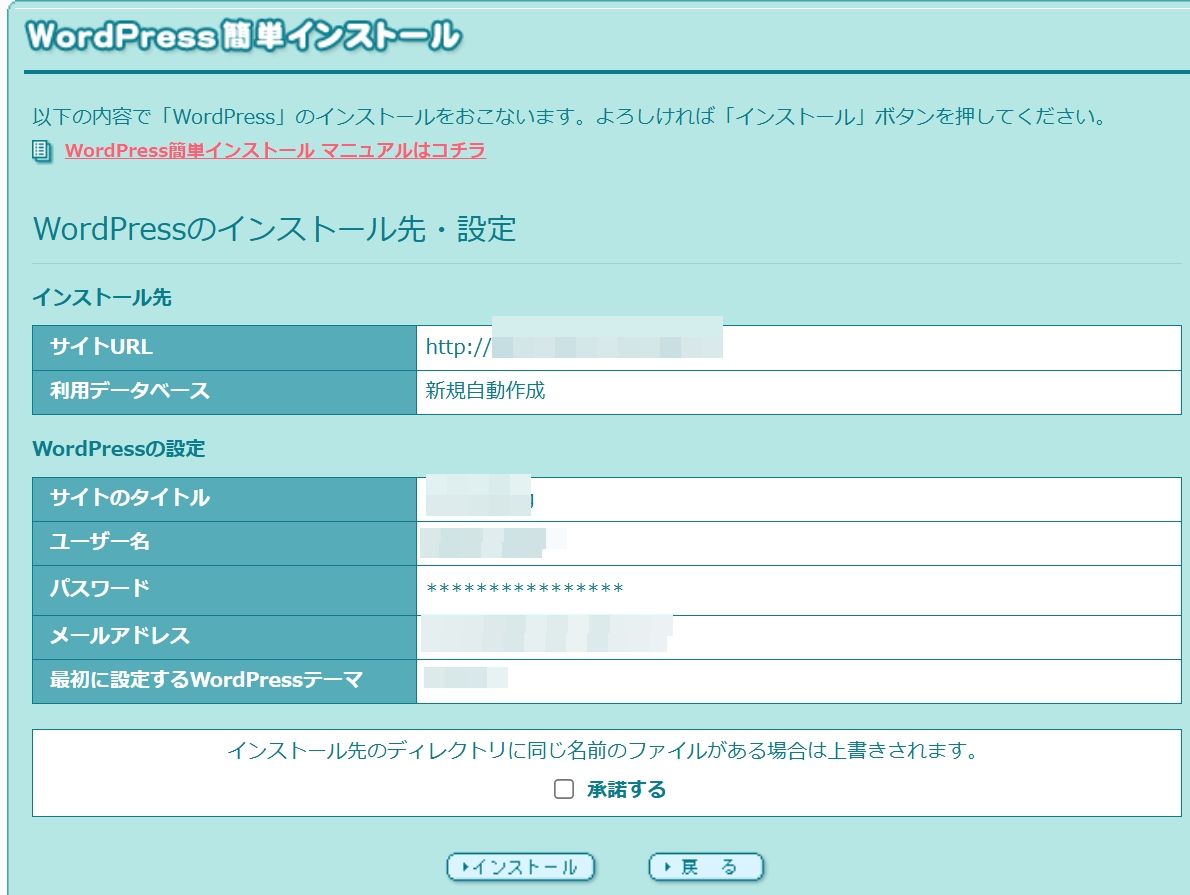Click the サイトのタイトル label cell
This screenshot has height=895, width=1190.
pyautogui.click(x=225, y=499)
